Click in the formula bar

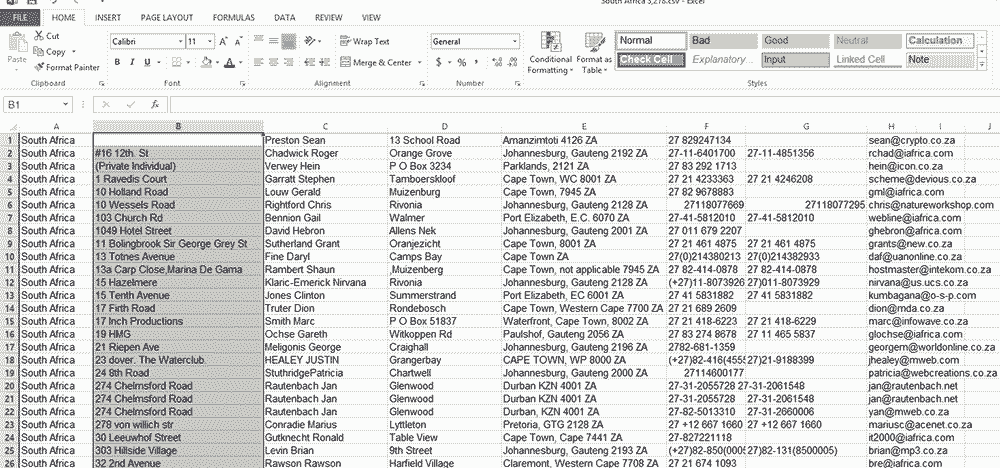point(584,105)
